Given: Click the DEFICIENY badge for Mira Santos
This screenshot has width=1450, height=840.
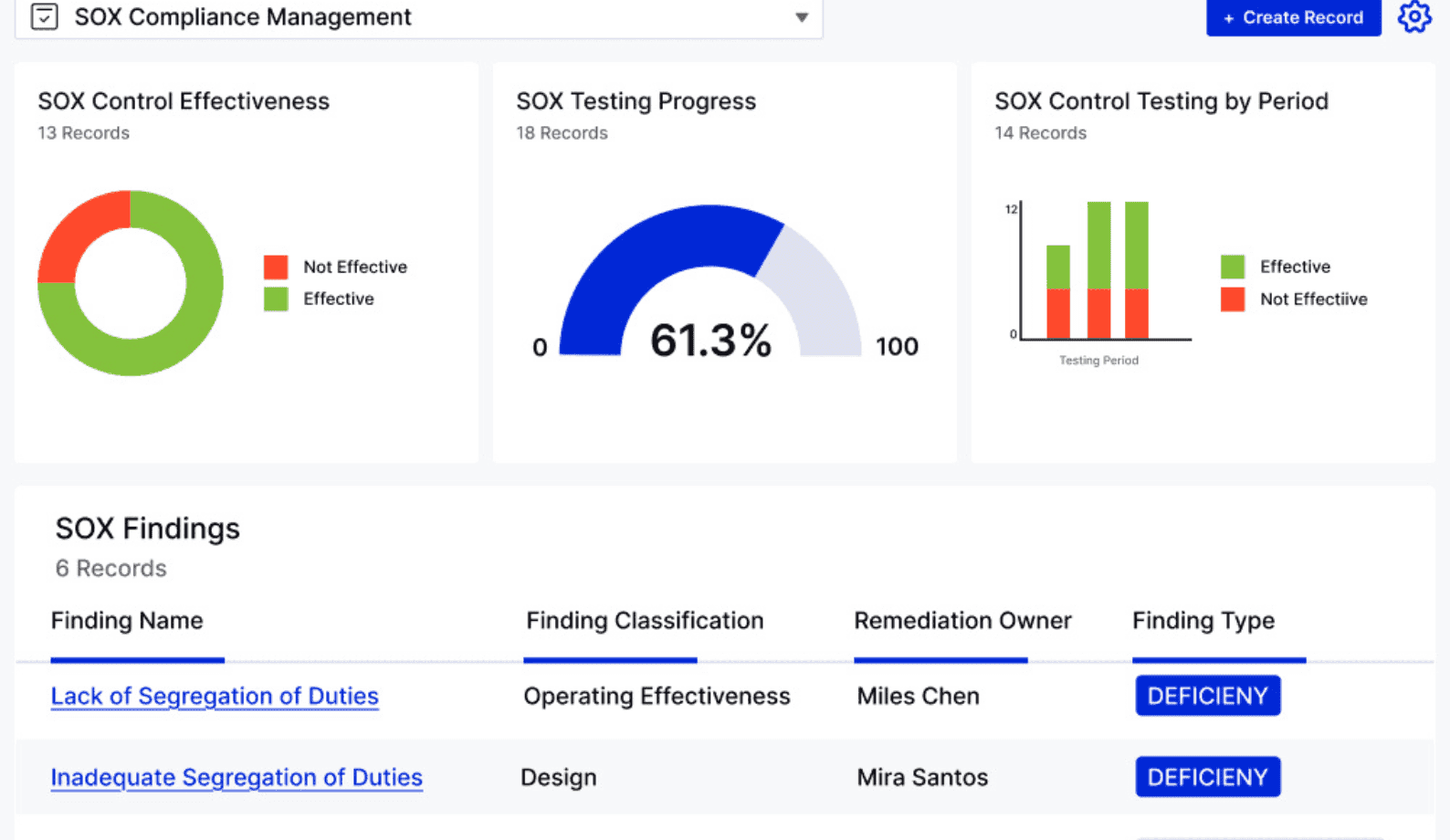Looking at the screenshot, I should pyautogui.click(x=1207, y=777).
